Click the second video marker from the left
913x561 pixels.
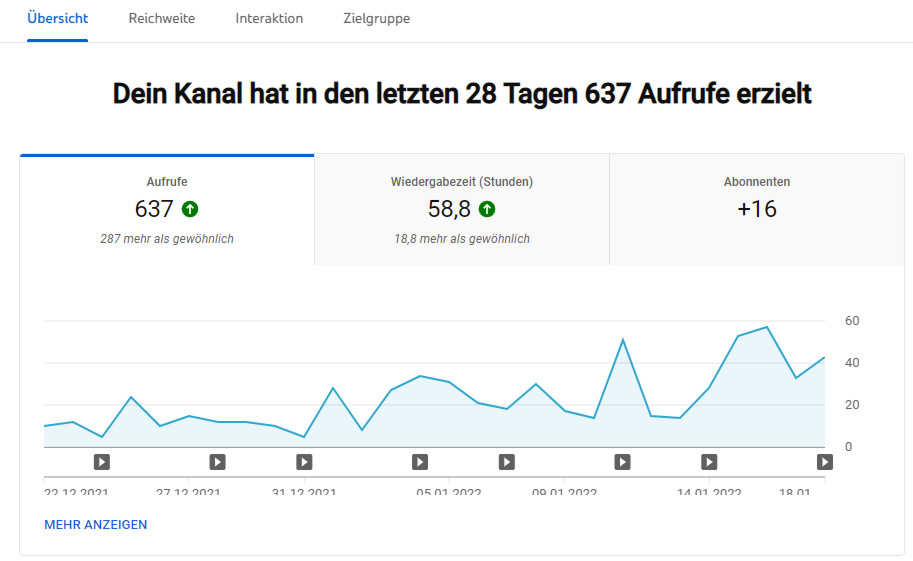coord(217,462)
